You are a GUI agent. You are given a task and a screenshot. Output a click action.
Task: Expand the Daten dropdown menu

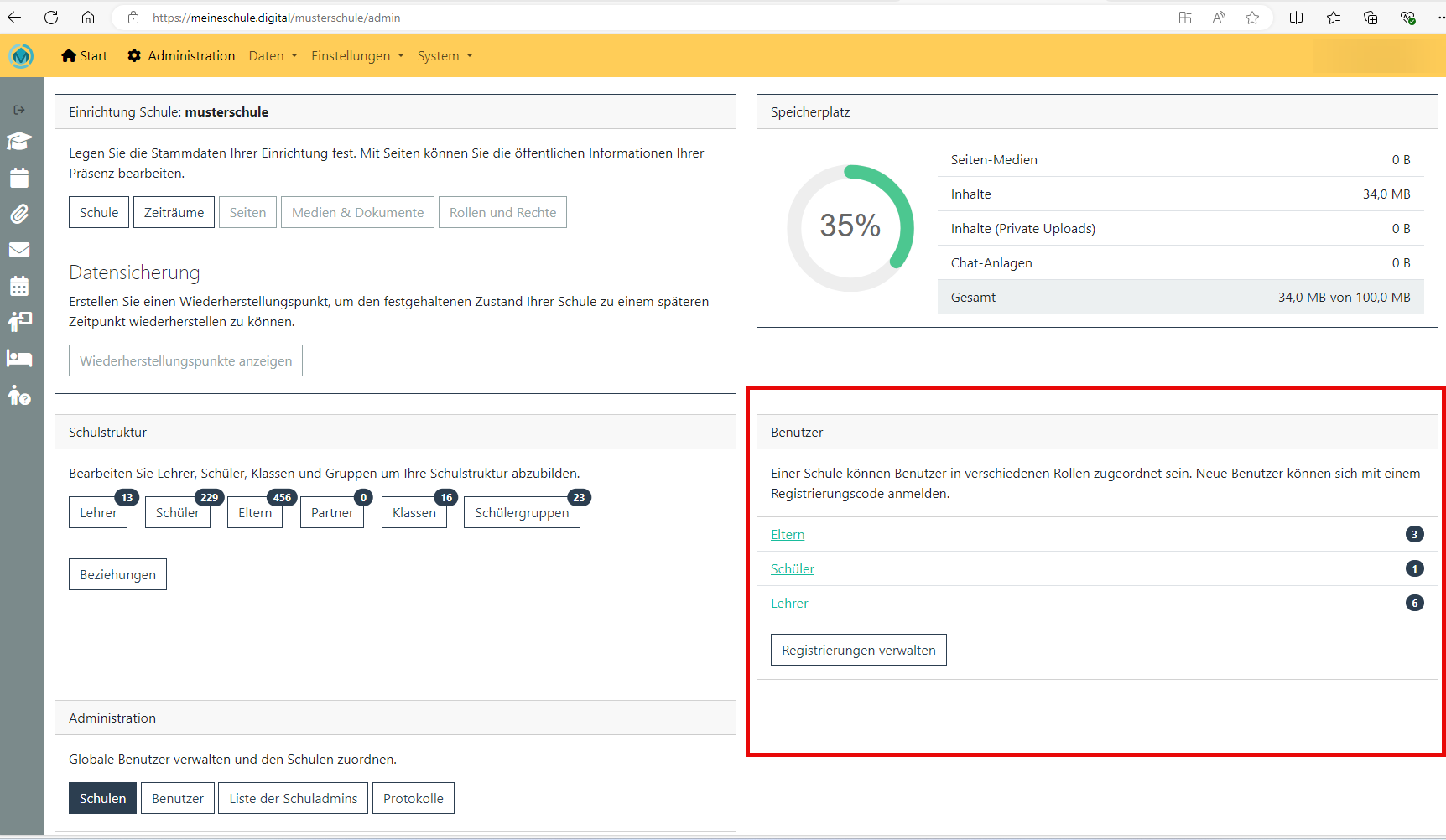pos(273,56)
